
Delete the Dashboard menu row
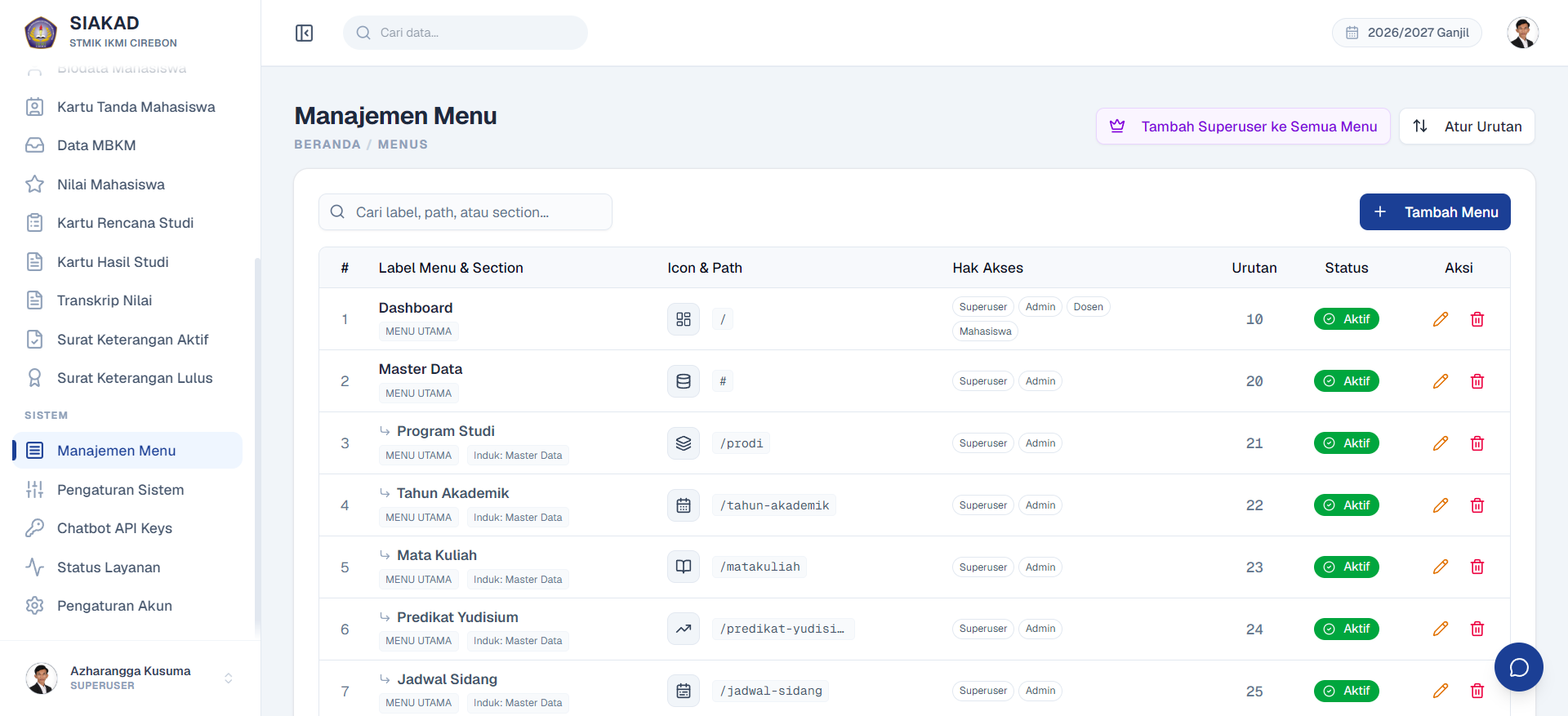click(1477, 319)
